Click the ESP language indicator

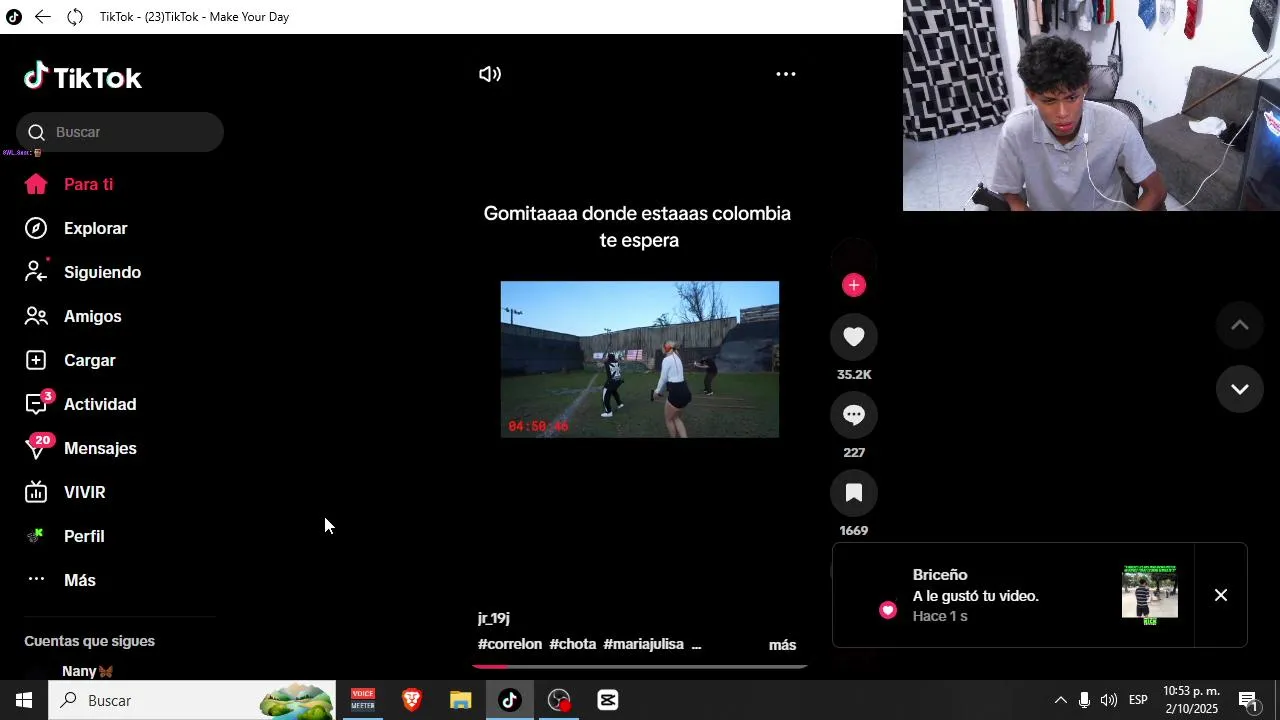(1138, 700)
